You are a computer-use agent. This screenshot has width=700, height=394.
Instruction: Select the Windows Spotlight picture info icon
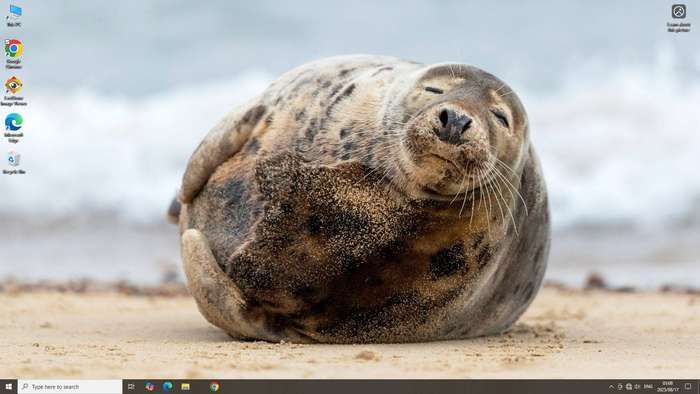point(679,18)
